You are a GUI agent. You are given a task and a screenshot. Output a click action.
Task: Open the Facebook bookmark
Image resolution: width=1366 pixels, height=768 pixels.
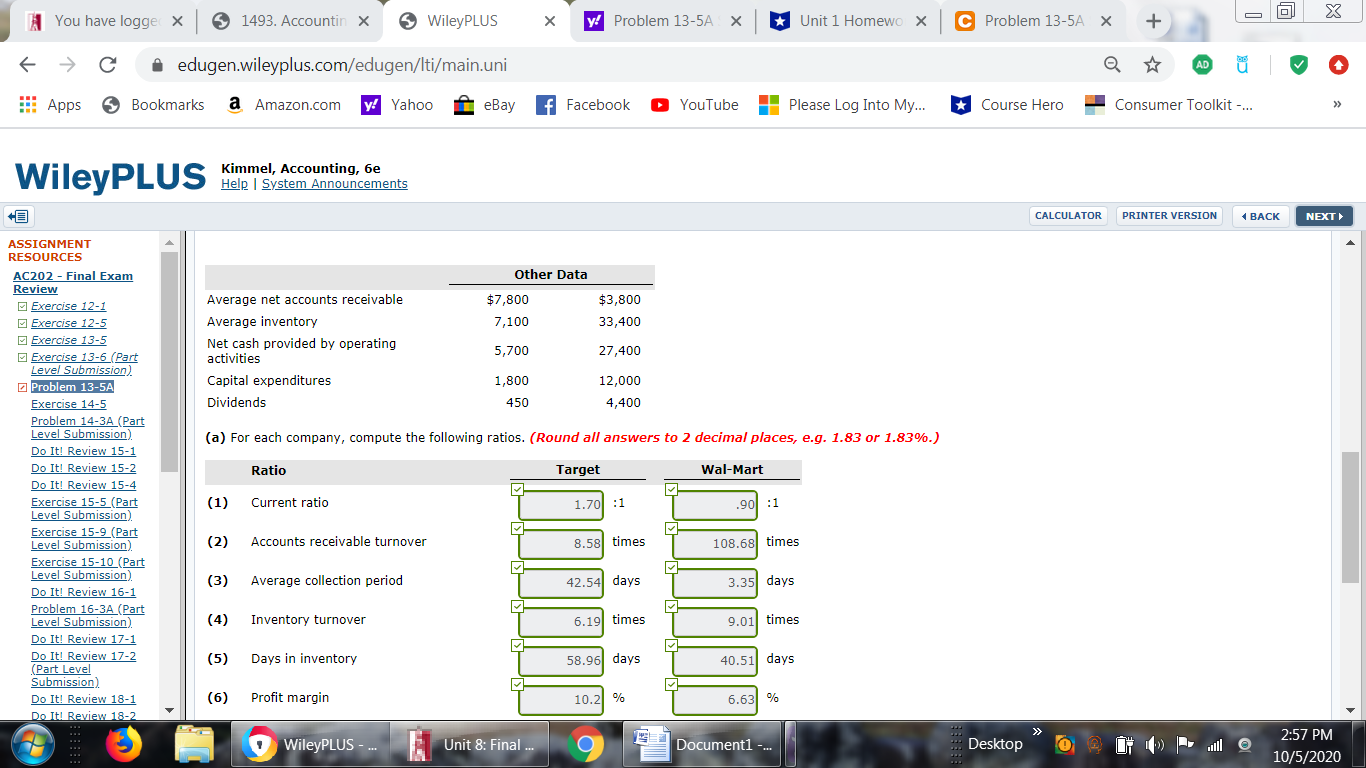click(584, 105)
